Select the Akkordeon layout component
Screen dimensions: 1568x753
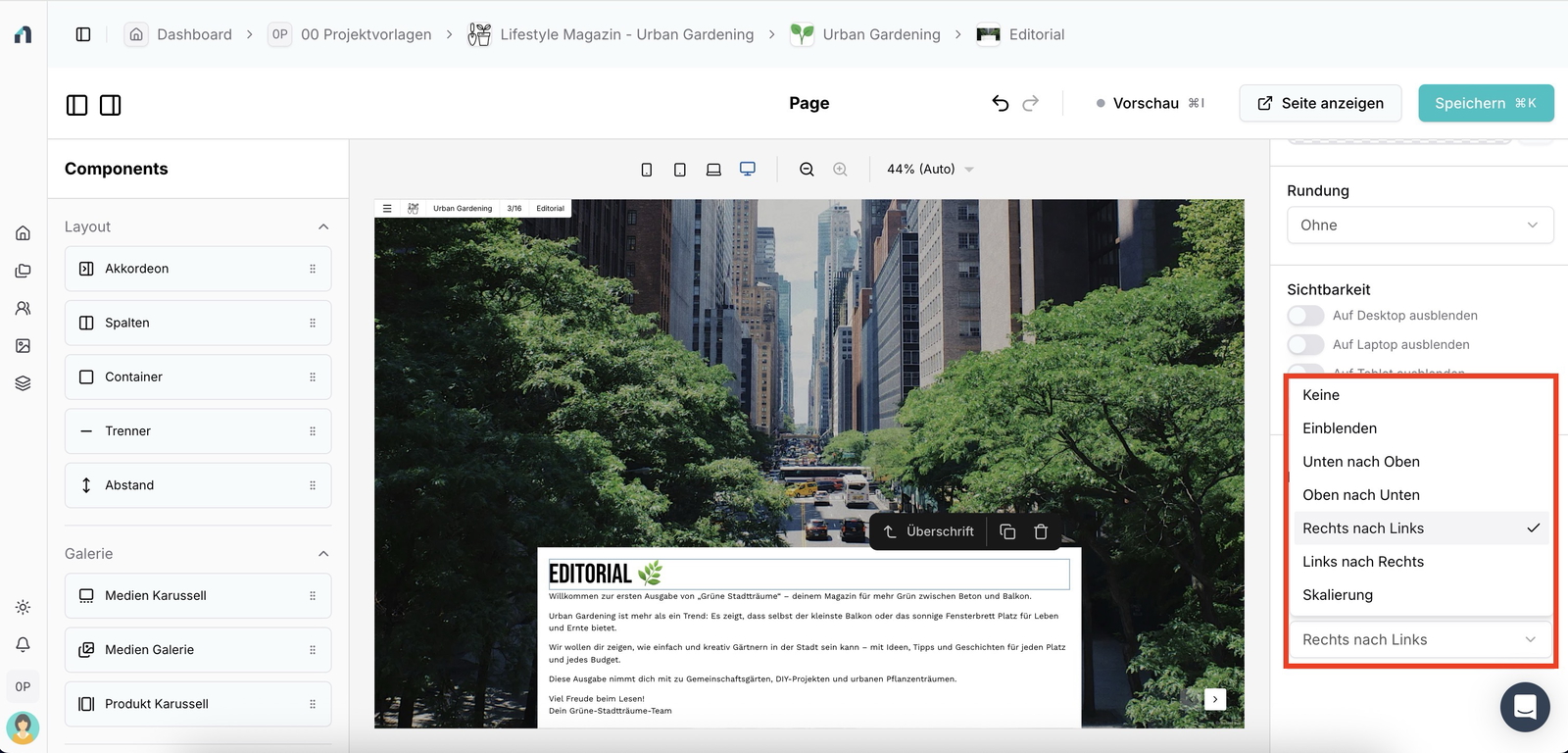pyautogui.click(x=197, y=269)
